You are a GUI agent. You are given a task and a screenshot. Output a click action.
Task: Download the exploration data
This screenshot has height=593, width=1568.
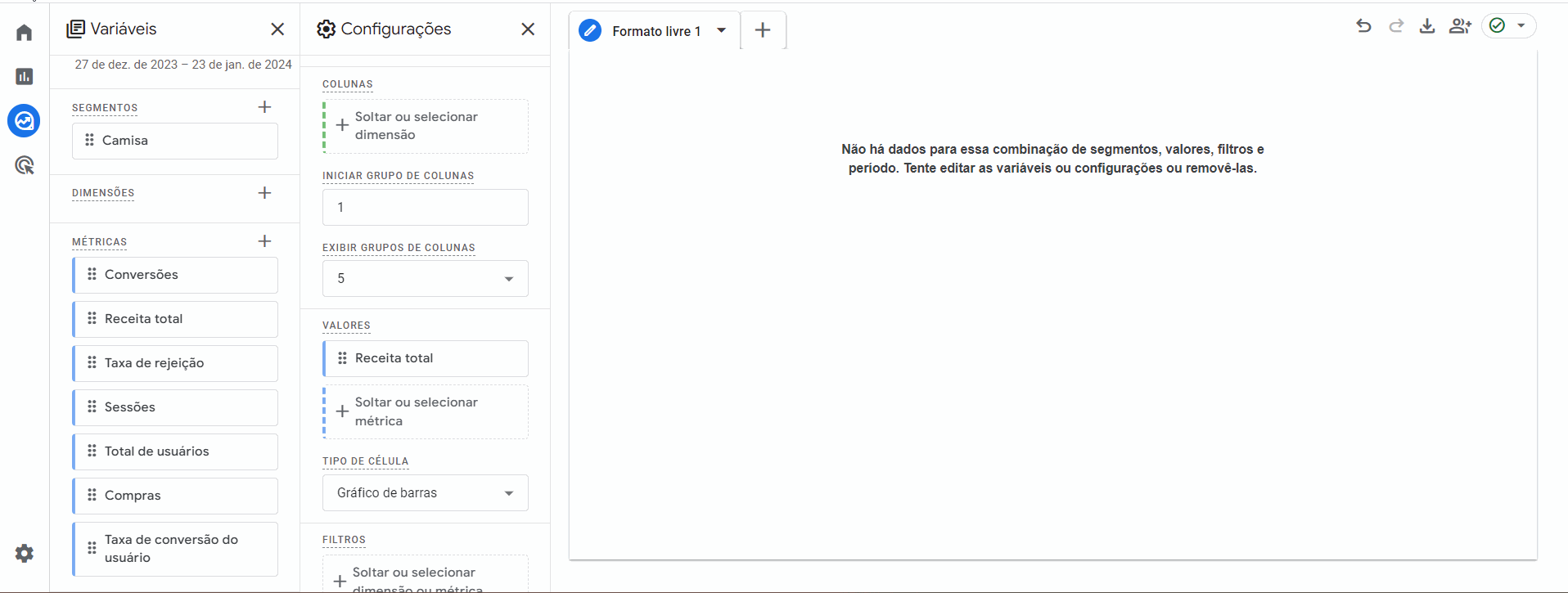click(1427, 26)
